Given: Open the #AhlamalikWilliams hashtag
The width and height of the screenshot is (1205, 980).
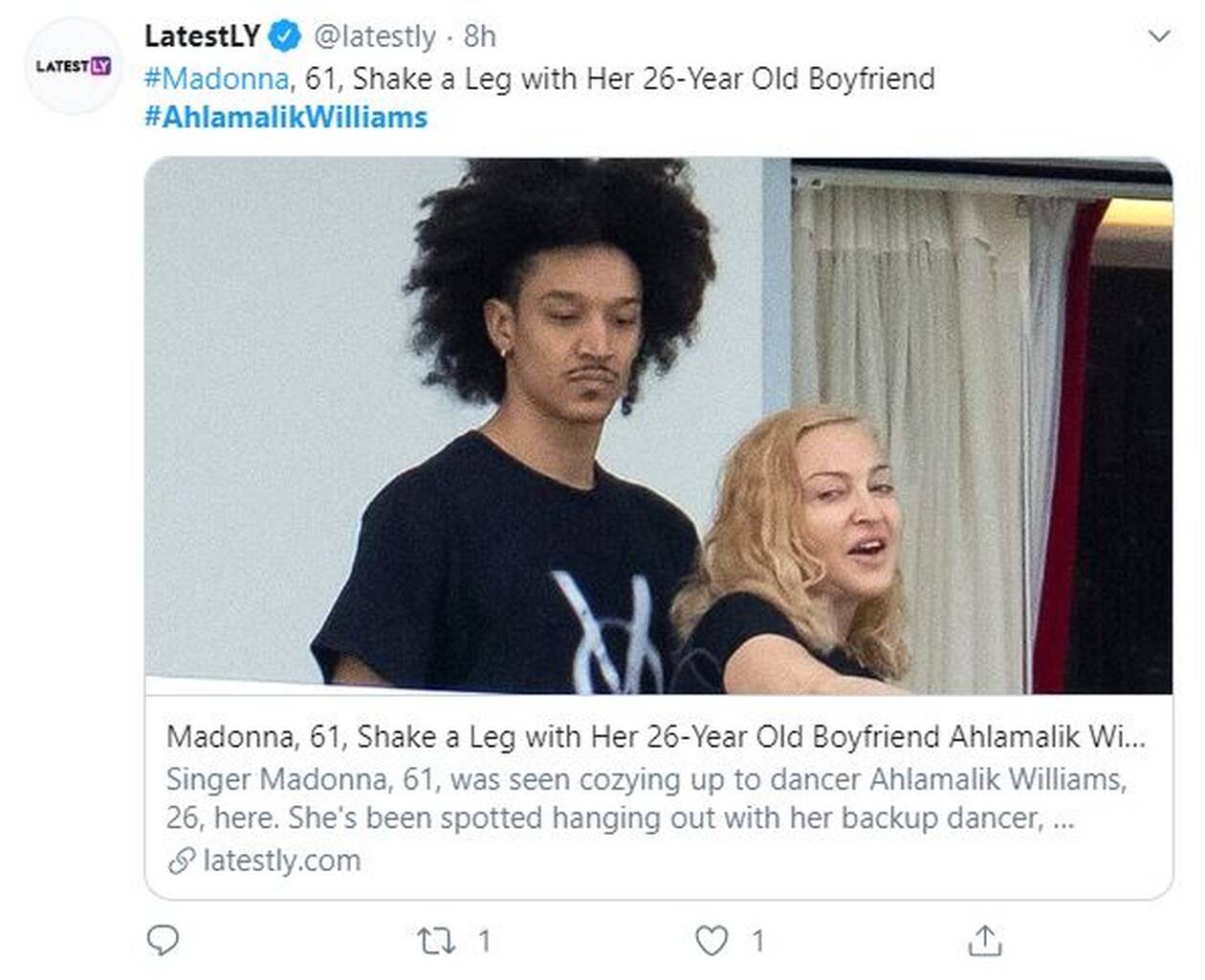Looking at the screenshot, I should coord(285,118).
